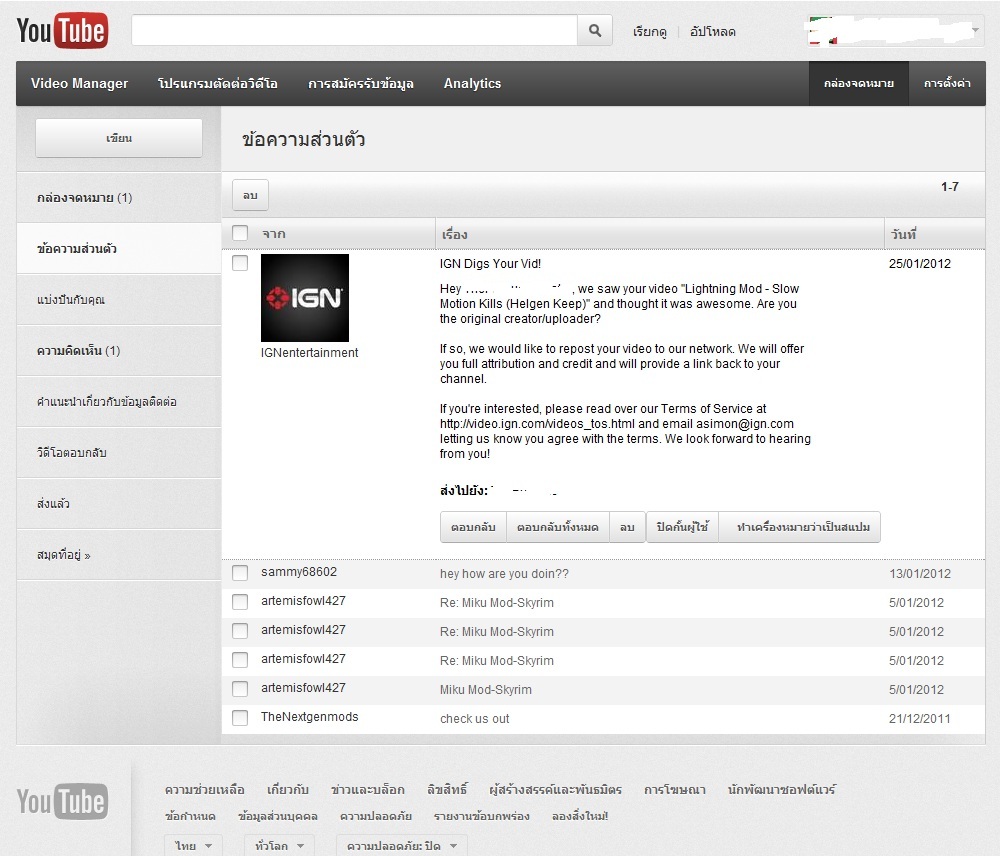This screenshot has width=1000, height=856.
Task: Open the การสมัครรับข้อมูล tab
Action: click(x=360, y=84)
